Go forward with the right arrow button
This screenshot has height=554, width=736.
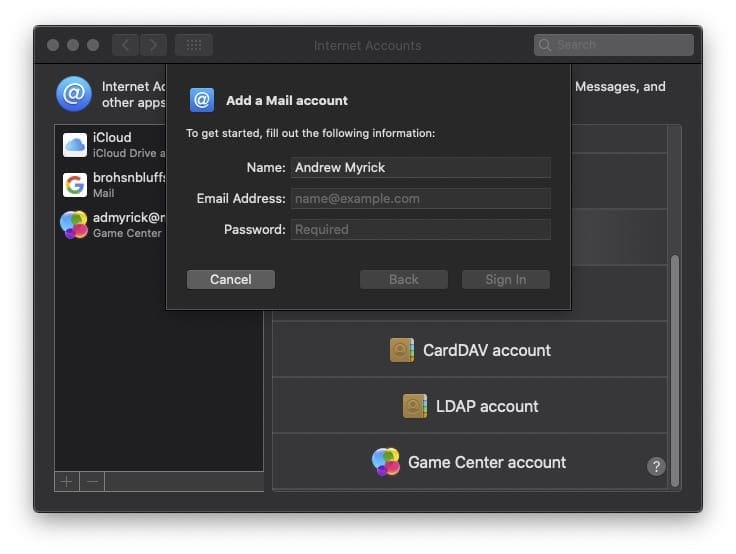coord(153,45)
